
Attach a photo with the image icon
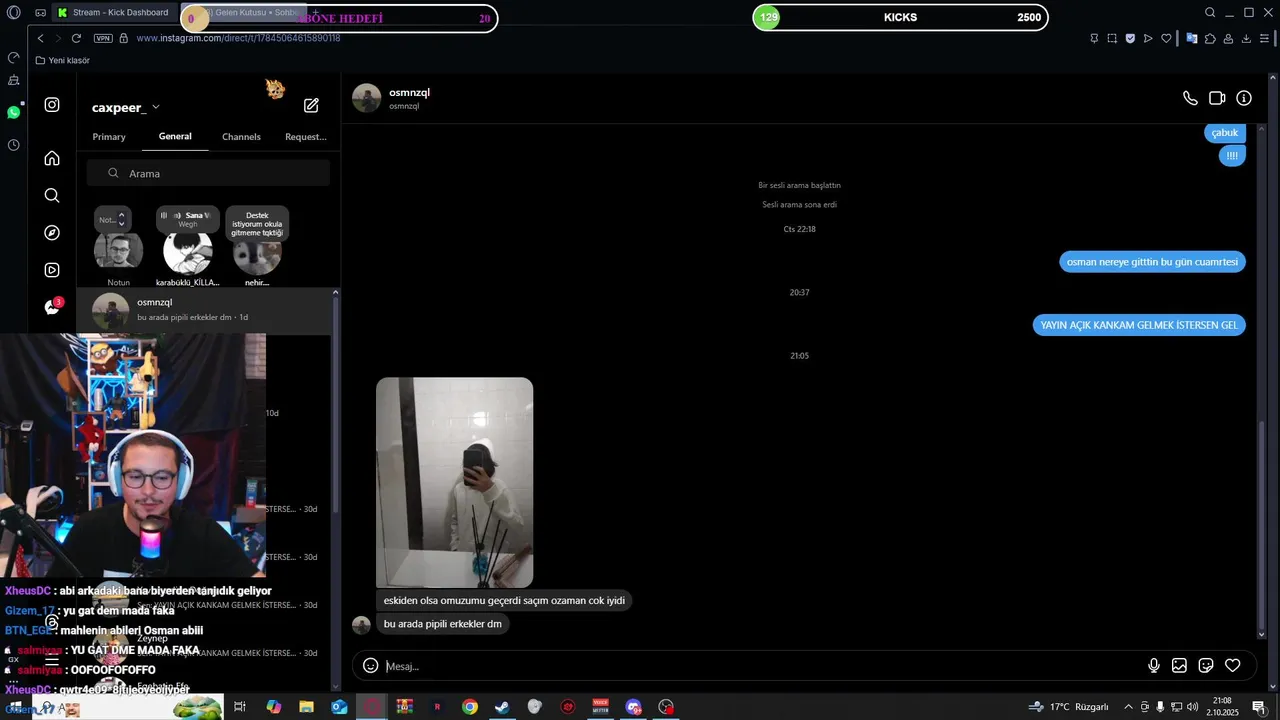coord(1180,666)
